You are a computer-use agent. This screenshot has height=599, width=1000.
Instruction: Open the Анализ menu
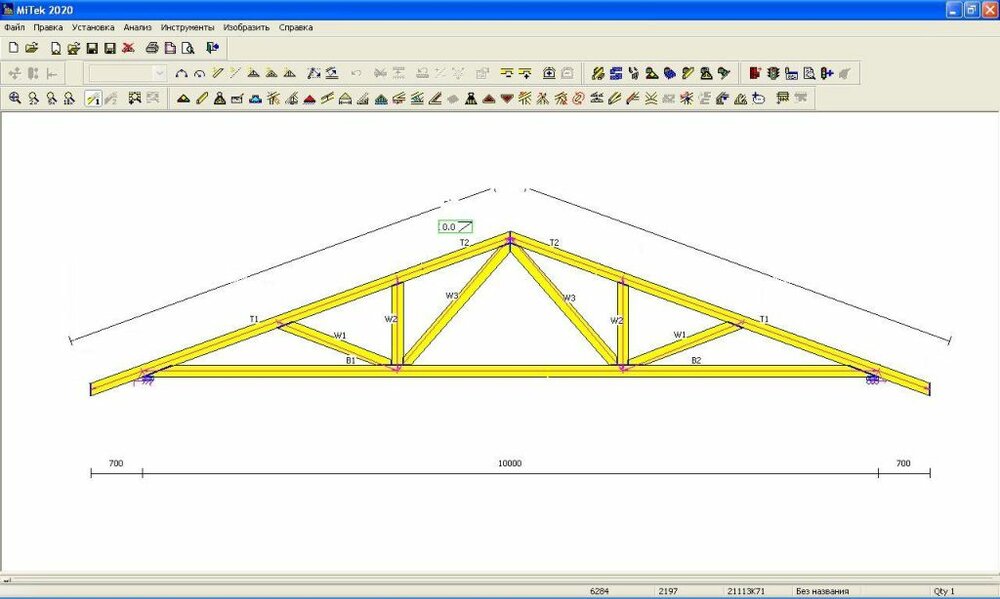click(x=137, y=27)
